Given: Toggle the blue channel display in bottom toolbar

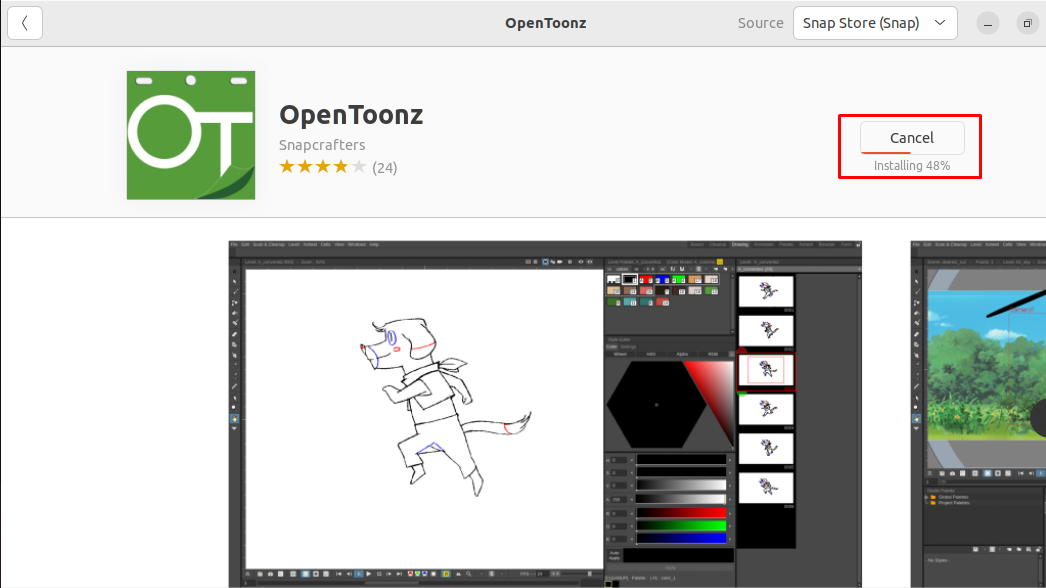Looking at the screenshot, I should [x=426, y=574].
